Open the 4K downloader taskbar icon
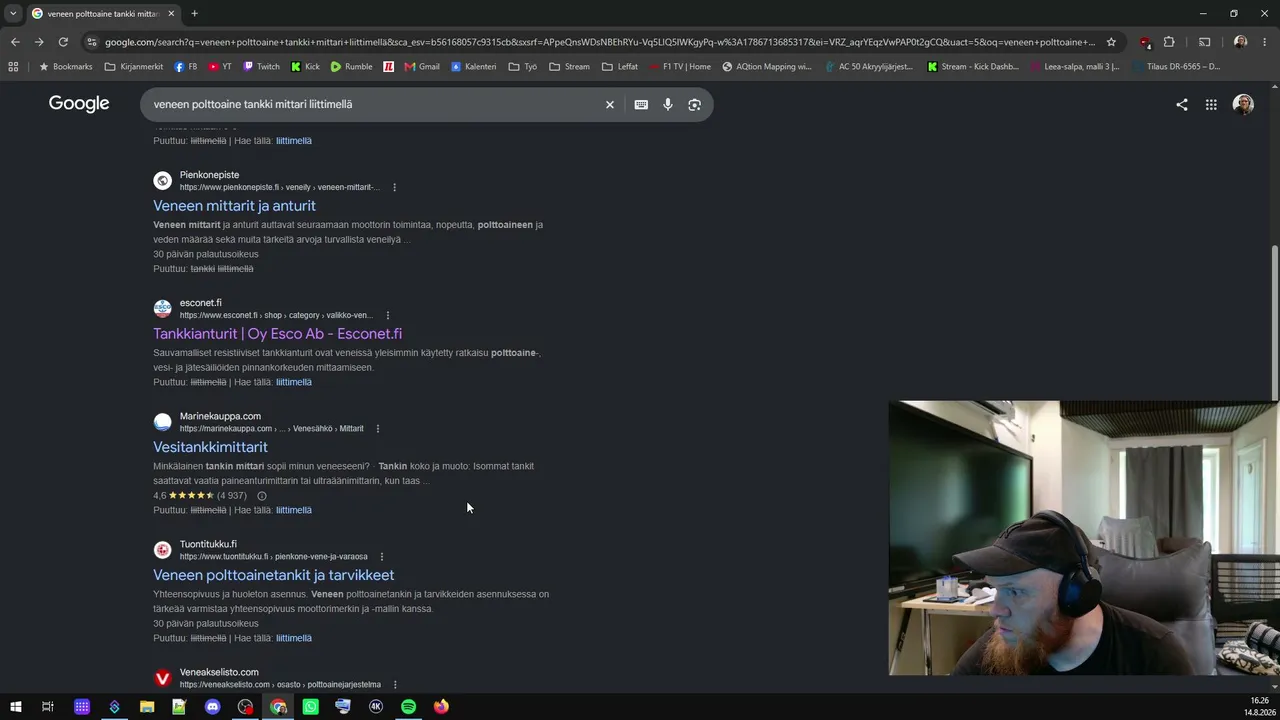The width and height of the screenshot is (1280, 720). coord(376,707)
